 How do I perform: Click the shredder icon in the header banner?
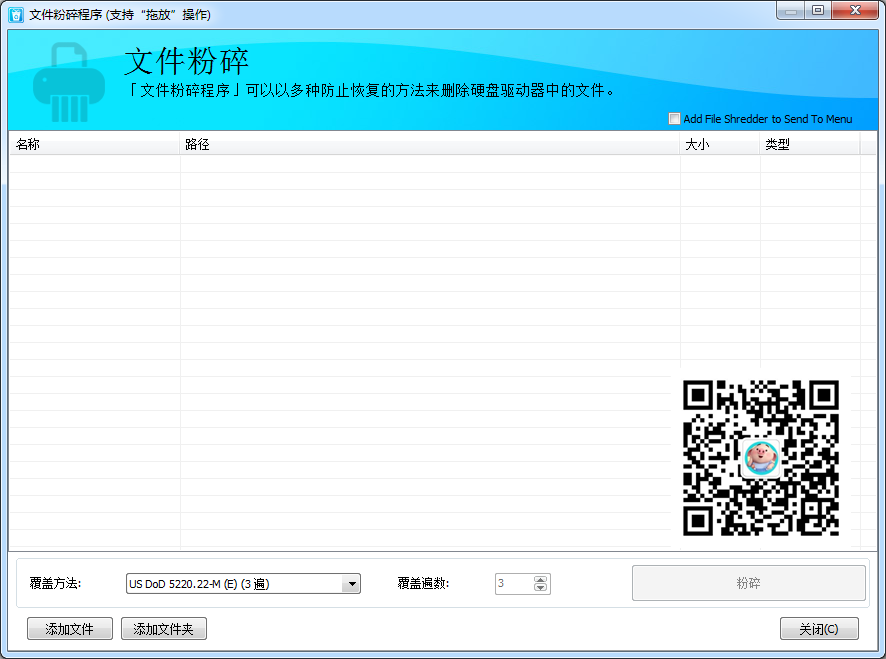[x=69, y=83]
